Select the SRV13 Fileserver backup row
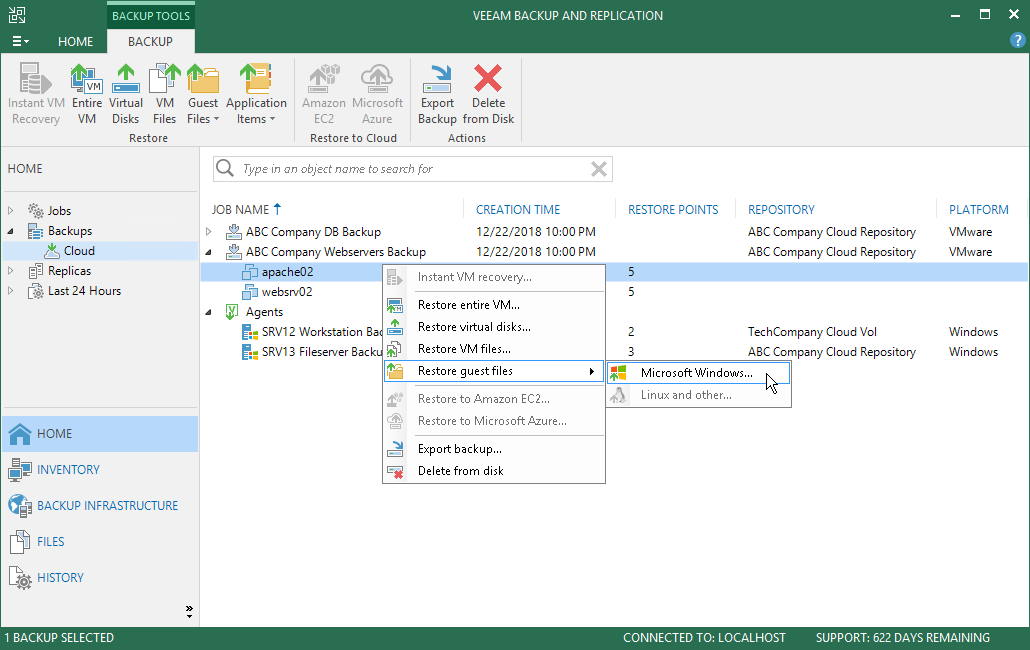1030x650 pixels. click(321, 352)
